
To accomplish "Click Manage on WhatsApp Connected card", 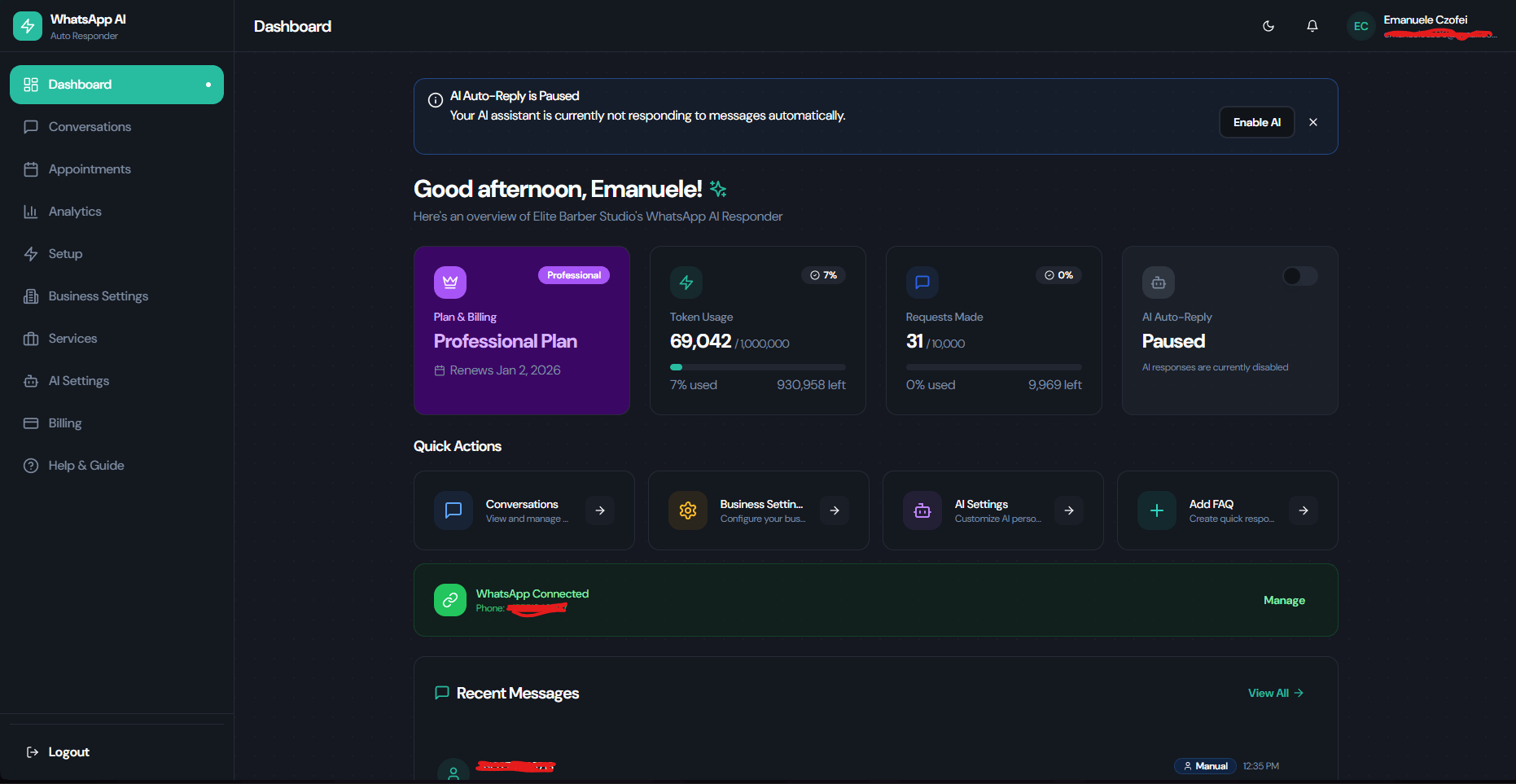I will coord(1284,600).
